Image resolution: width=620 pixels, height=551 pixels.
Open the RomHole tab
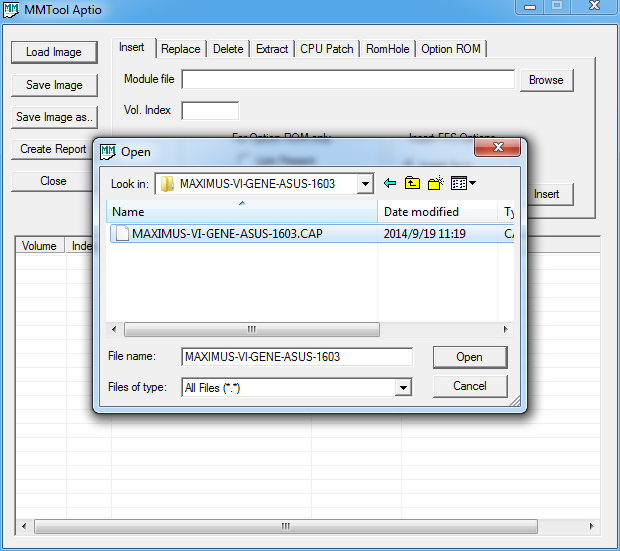(x=388, y=49)
